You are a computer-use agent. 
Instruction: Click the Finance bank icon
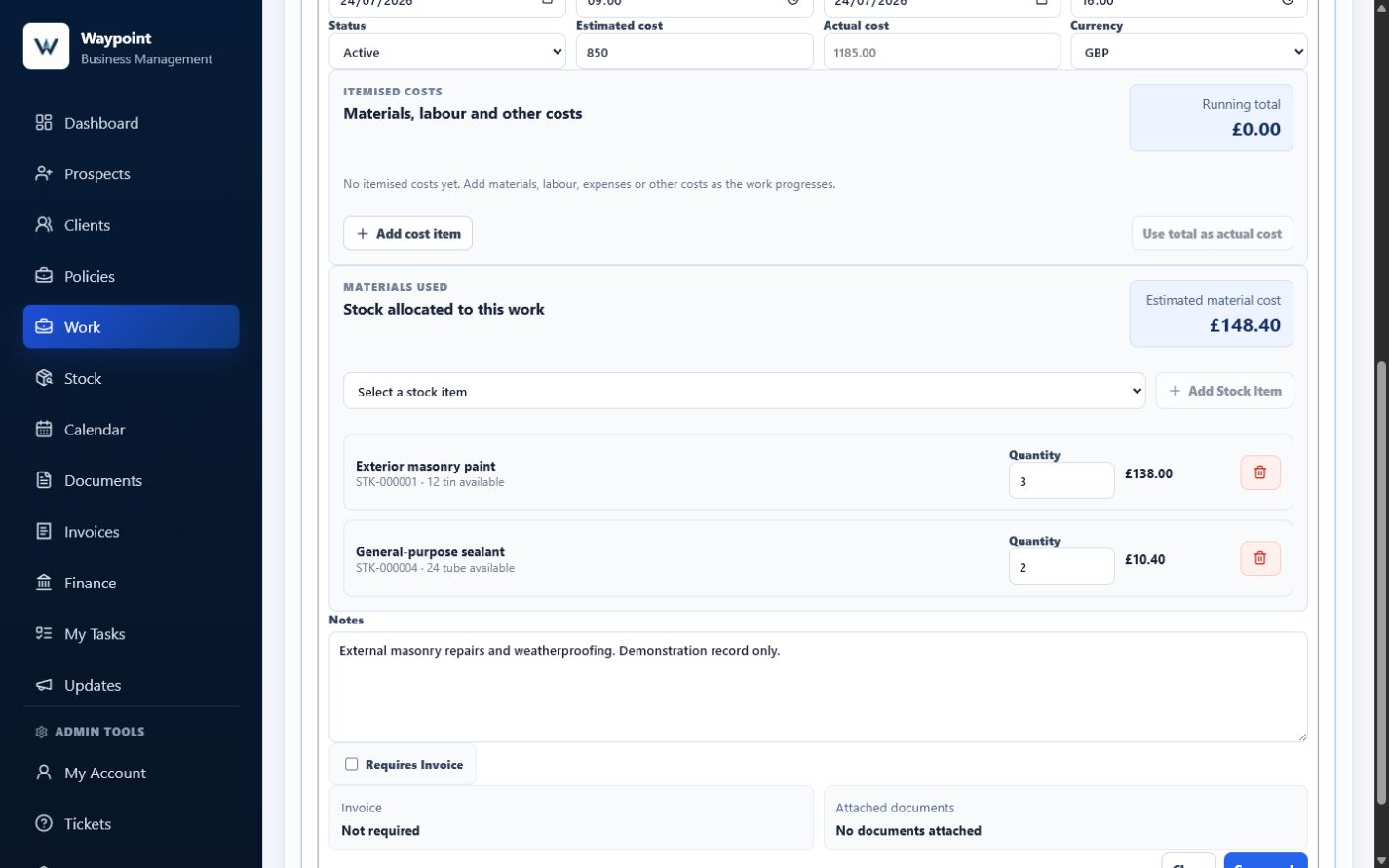44,583
